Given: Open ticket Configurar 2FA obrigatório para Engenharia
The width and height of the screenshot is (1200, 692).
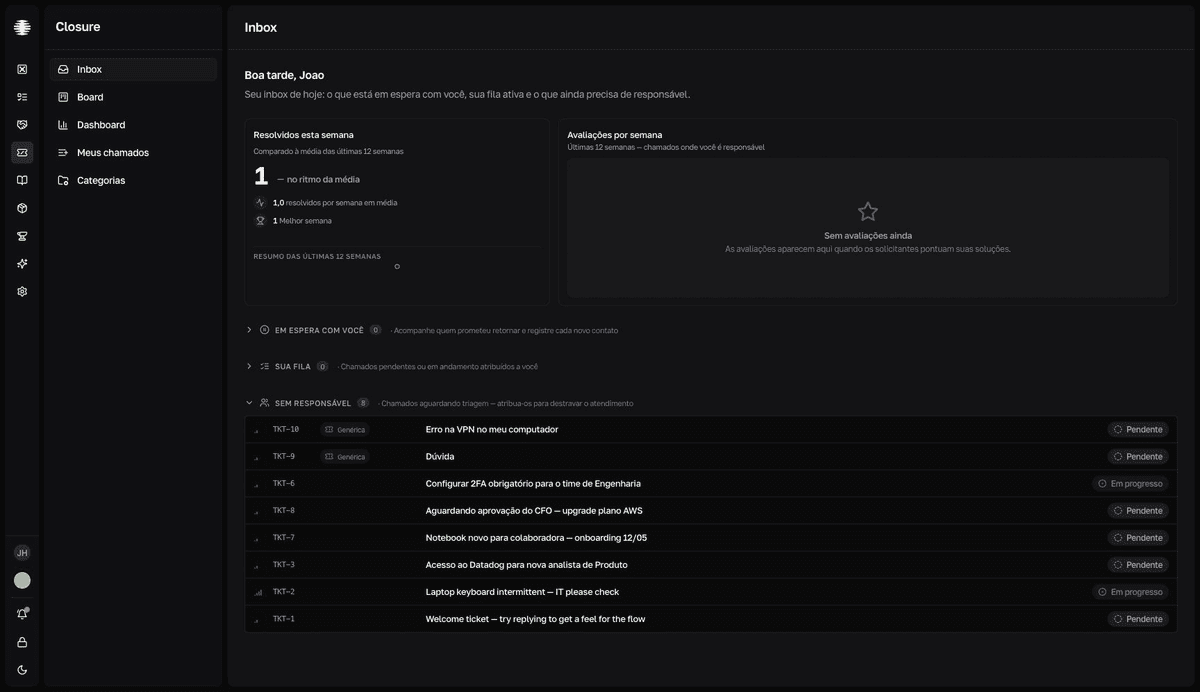Looking at the screenshot, I should 533,484.
